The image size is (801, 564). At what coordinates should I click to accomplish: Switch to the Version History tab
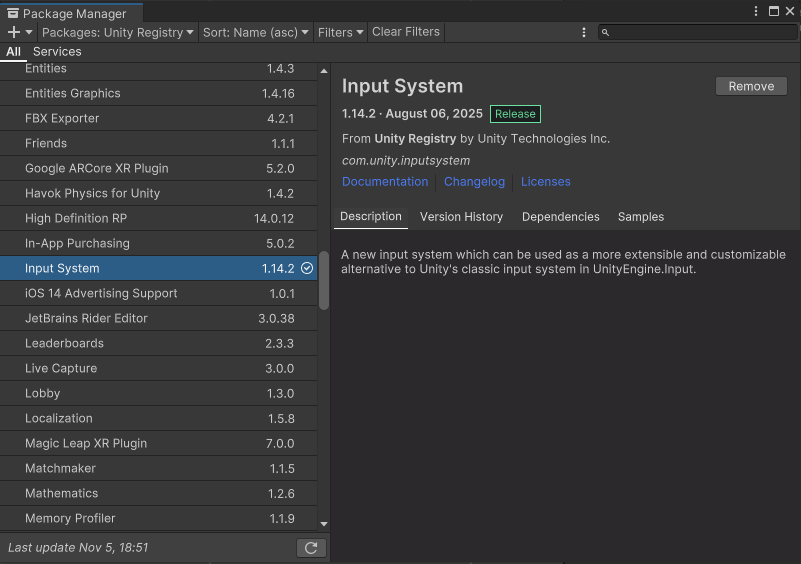point(461,217)
